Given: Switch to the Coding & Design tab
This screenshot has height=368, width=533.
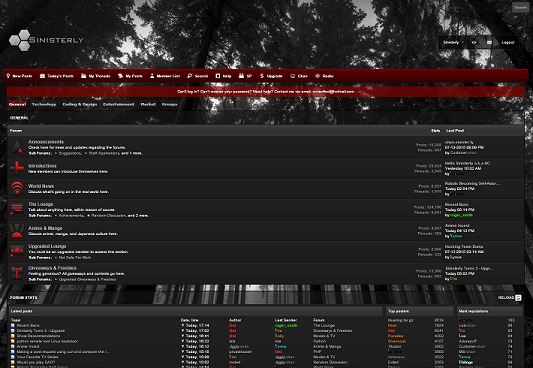Looking at the screenshot, I should point(80,104).
